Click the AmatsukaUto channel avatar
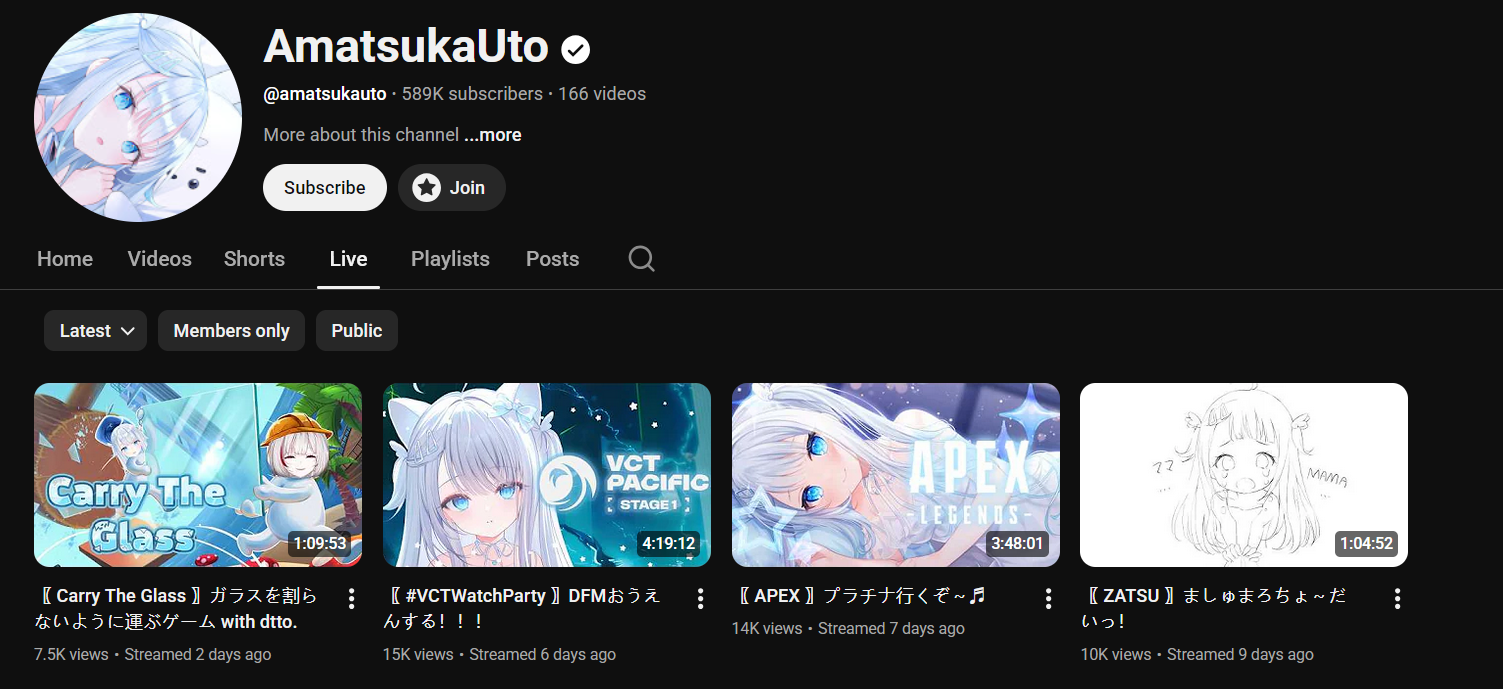Viewport: 1503px width, 689px height. point(138,117)
